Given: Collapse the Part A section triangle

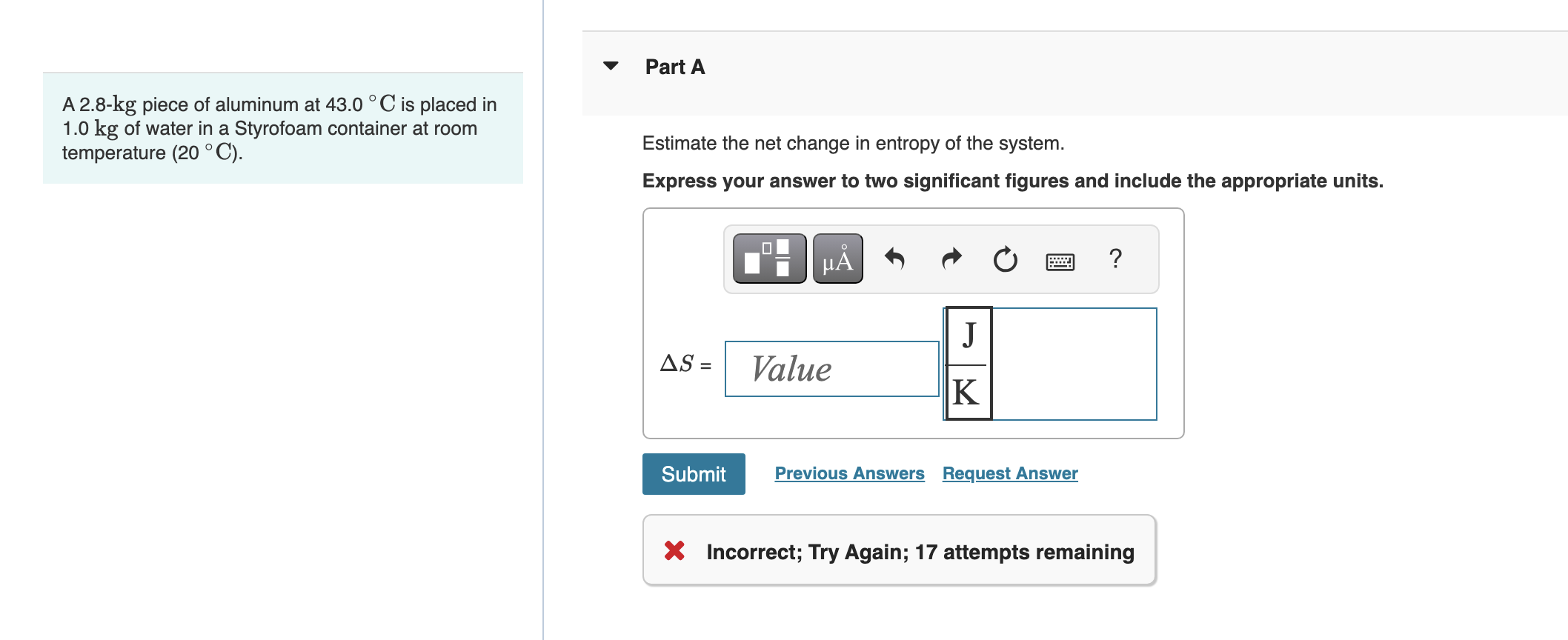Looking at the screenshot, I should point(611,66).
